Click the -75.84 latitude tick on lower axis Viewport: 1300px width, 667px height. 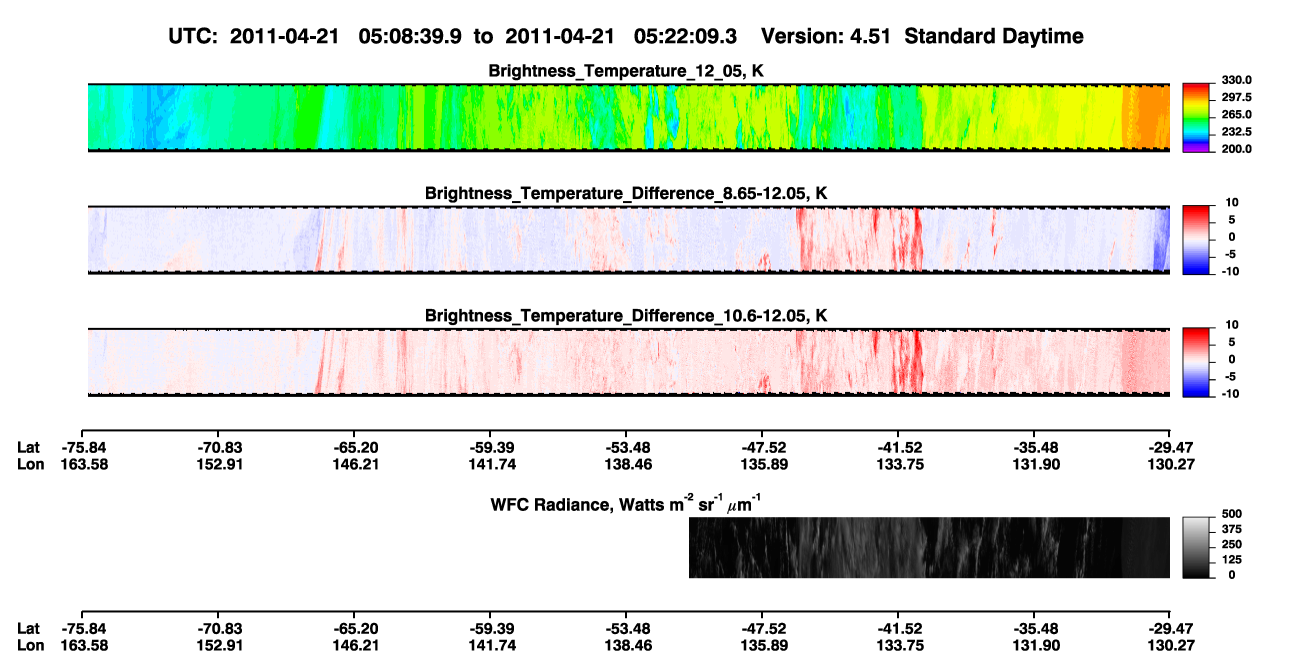pos(81,628)
